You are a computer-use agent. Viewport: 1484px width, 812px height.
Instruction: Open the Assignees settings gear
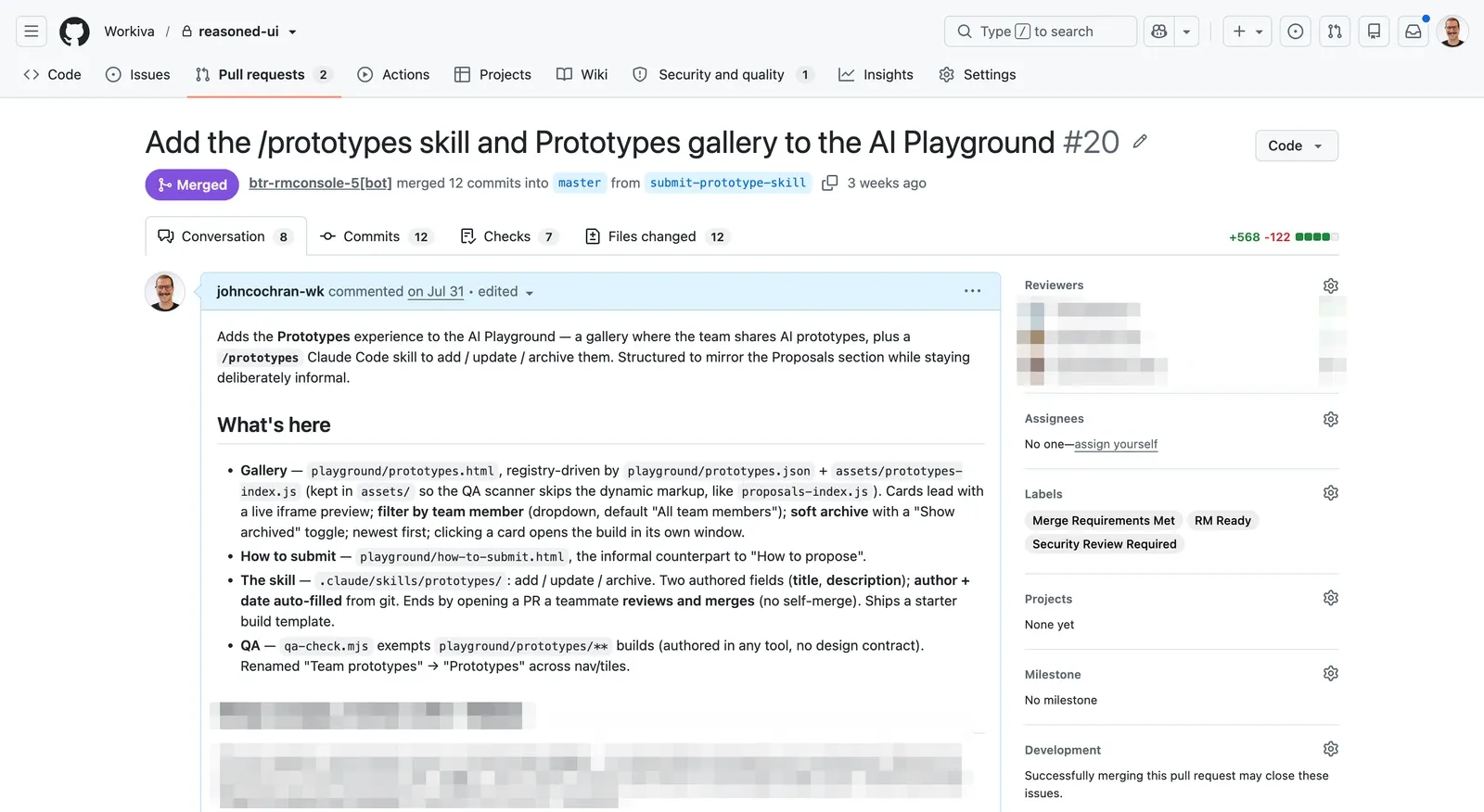tap(1330, 419)
